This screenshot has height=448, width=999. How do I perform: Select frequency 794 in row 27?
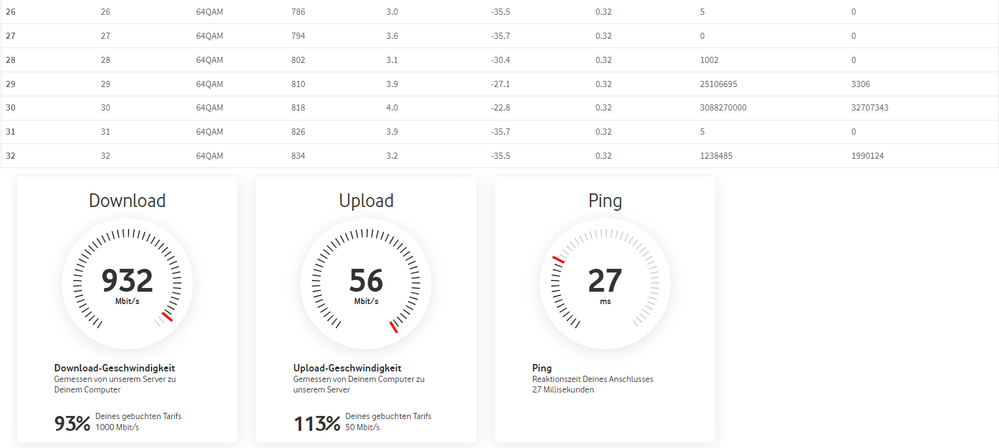[298, 36]
